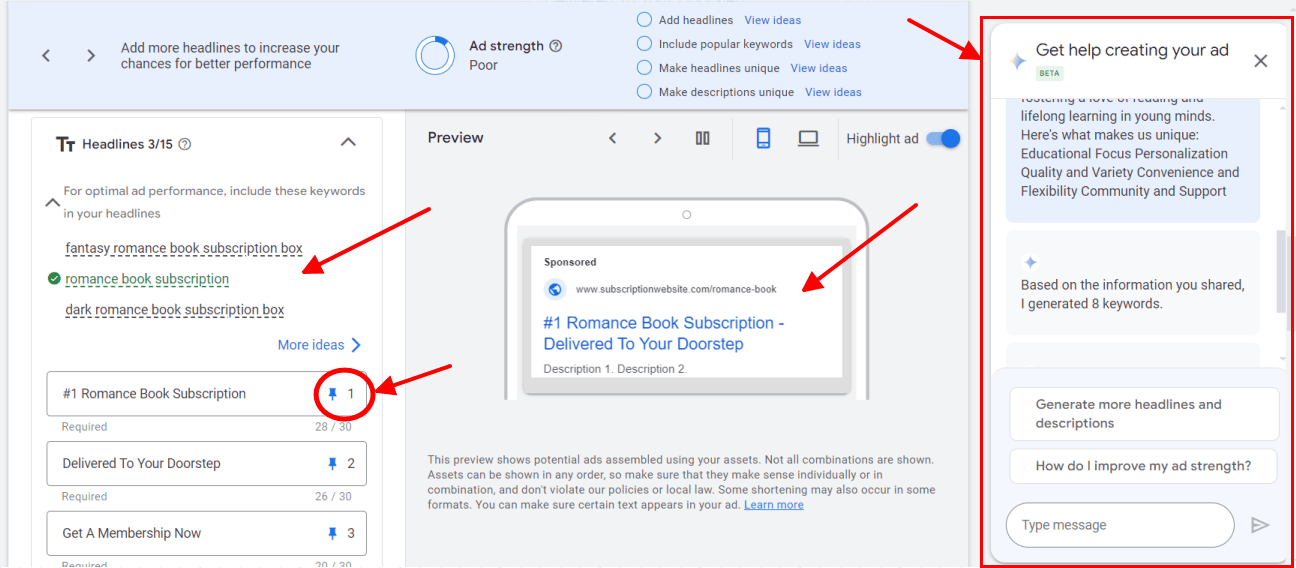View ideas for Include popular keywords

point(832,44)
